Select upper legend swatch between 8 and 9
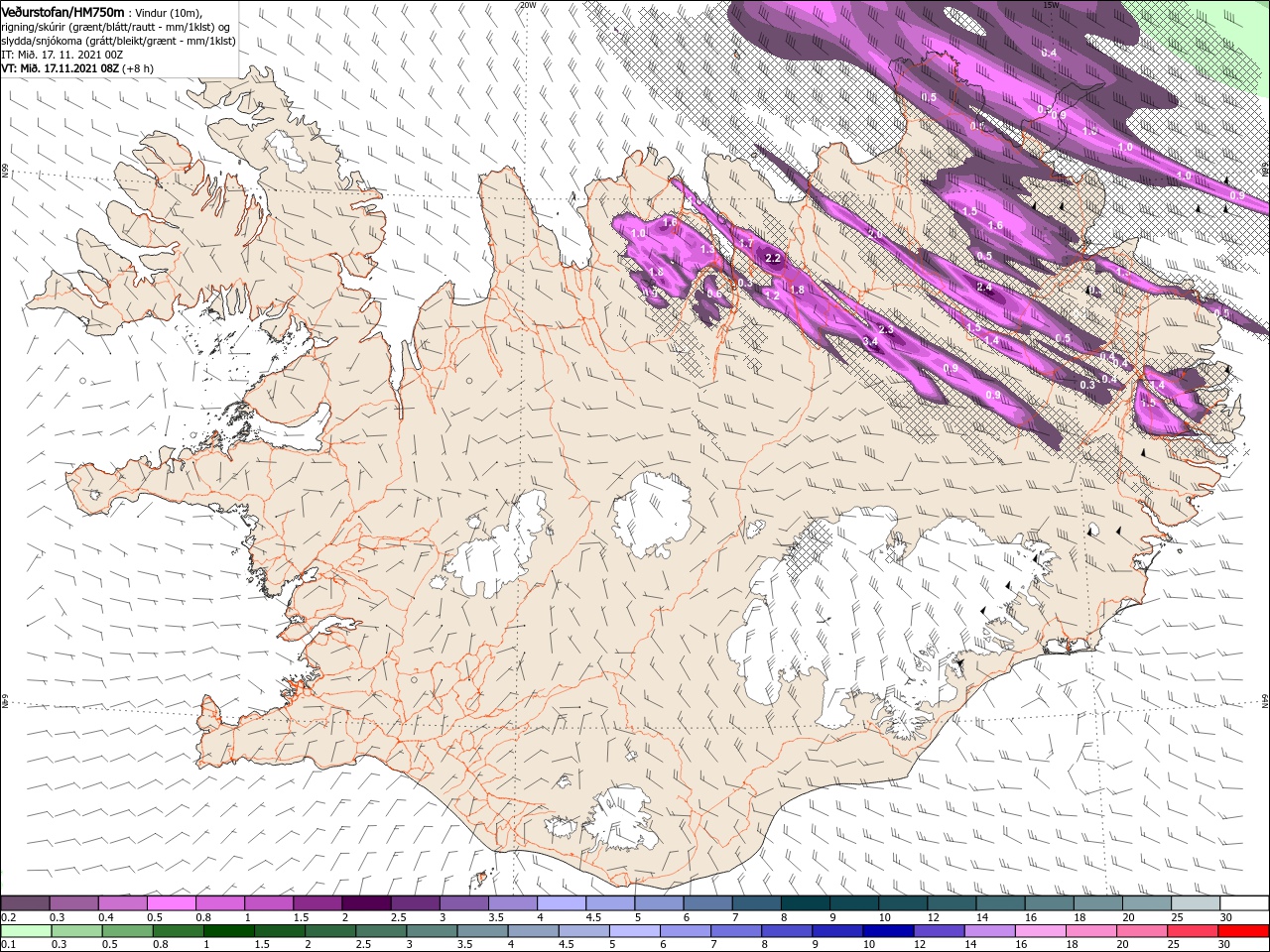This screenshot has height=952, width=1270. coord(806,902)
